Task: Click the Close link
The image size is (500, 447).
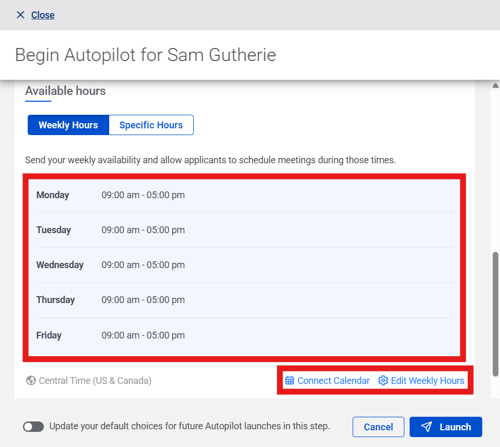Action: coord(43,15)
